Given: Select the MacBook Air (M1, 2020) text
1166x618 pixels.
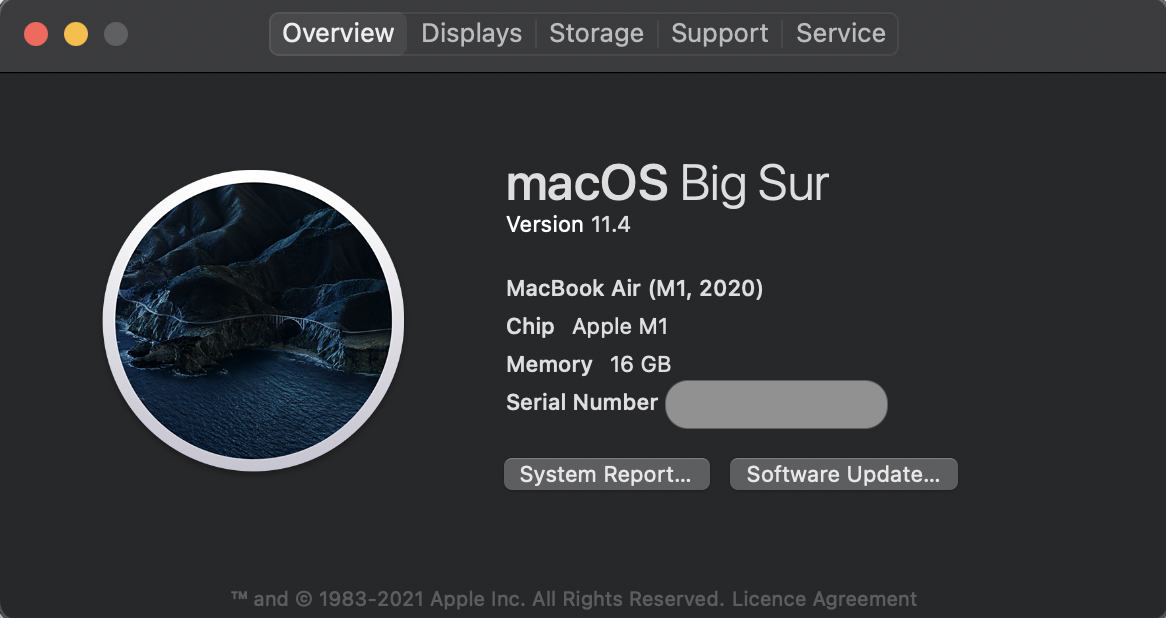Looking at the screenshot, I should [634, 289].
